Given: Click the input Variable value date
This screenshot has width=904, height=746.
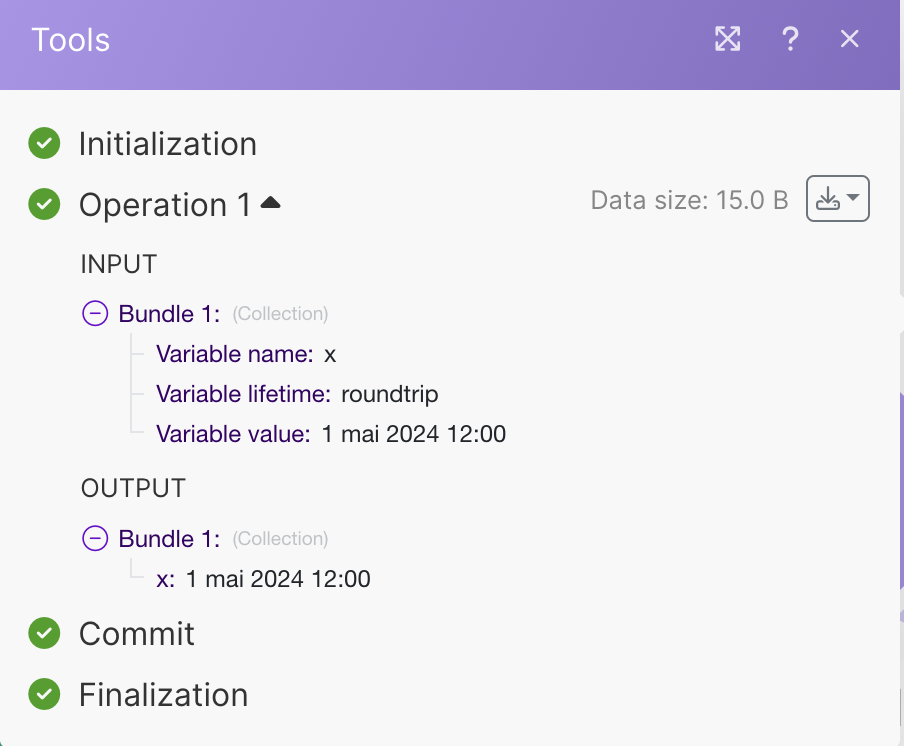Looking at the screenshot, I should click(x=413, y=434).
